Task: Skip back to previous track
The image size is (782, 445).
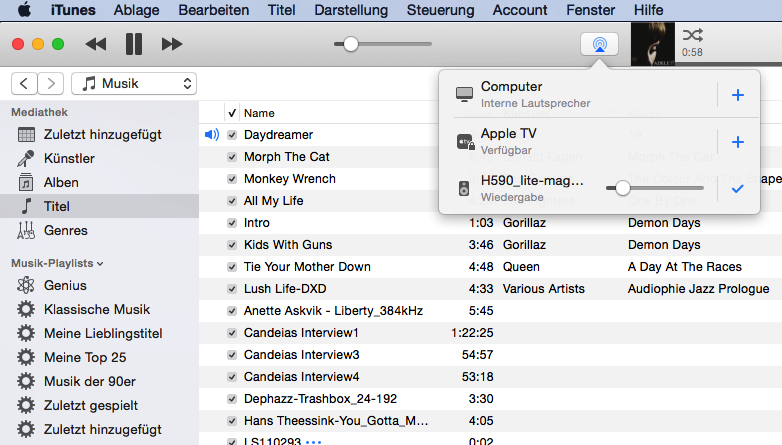Action: click(x=96, y=44)
